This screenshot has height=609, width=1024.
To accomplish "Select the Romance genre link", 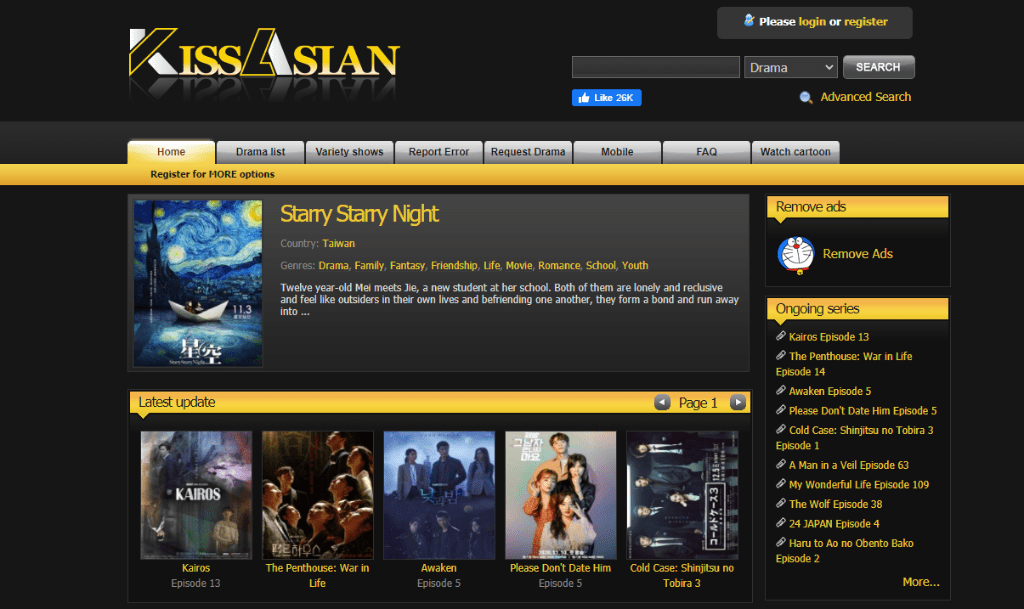I will tap(559, 266).
